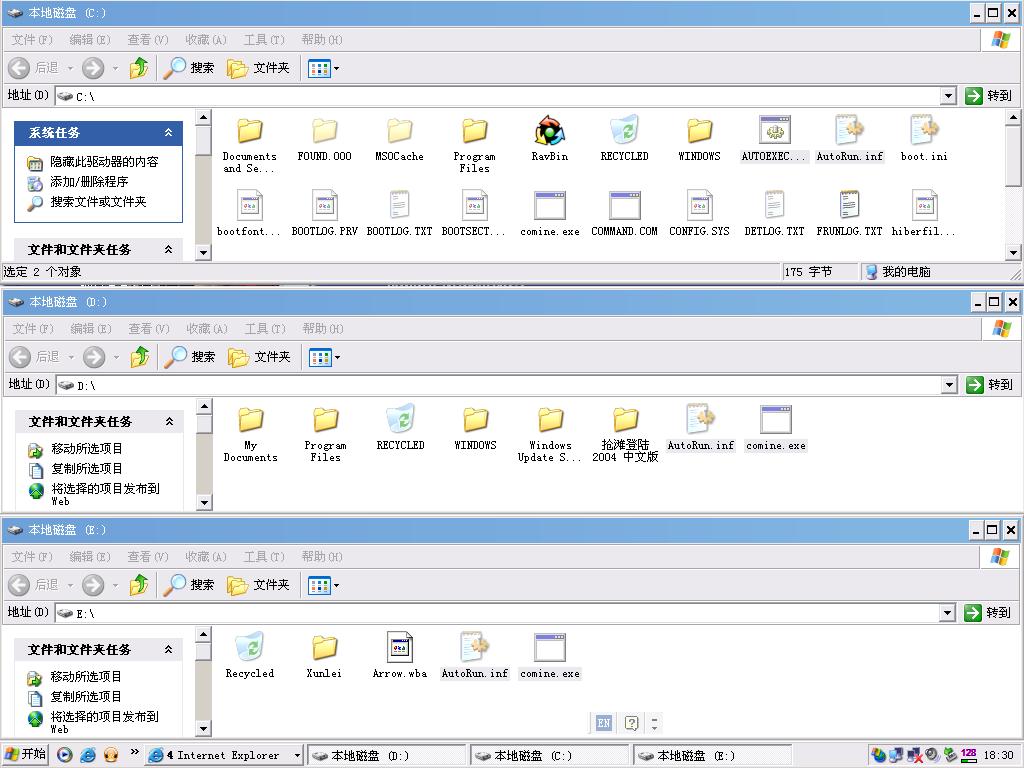Click scroll down arrow of C: file list
Image resolution: width=1024 pixels, height=768 pixels.
pyautogui.click(x=1013, y=252)
